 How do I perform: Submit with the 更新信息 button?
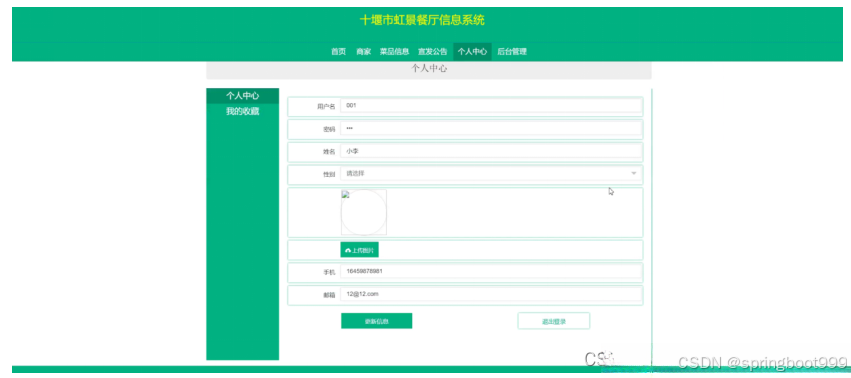coord(376,321)
